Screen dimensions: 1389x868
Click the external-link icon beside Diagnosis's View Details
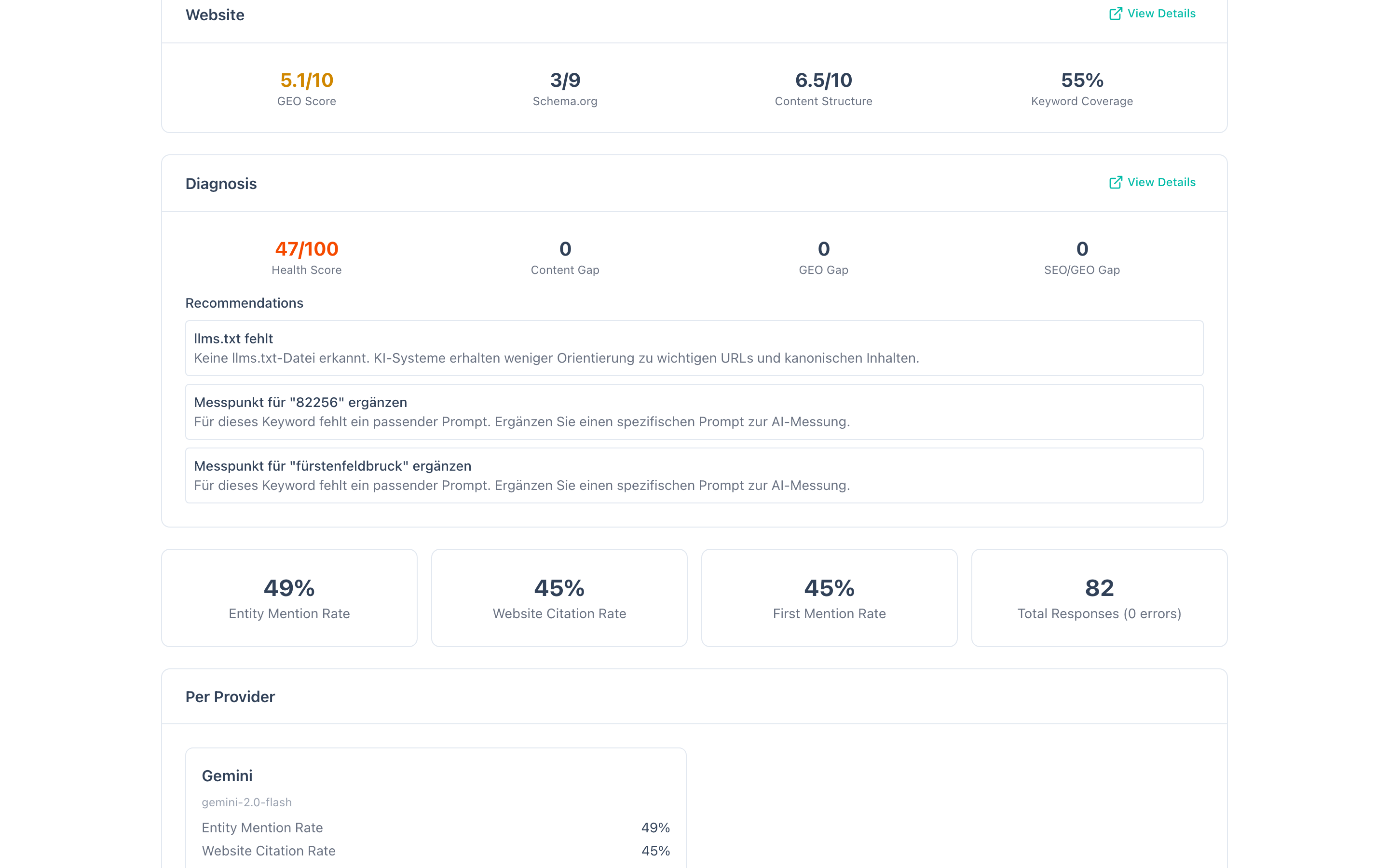[x=1116, y=183]
